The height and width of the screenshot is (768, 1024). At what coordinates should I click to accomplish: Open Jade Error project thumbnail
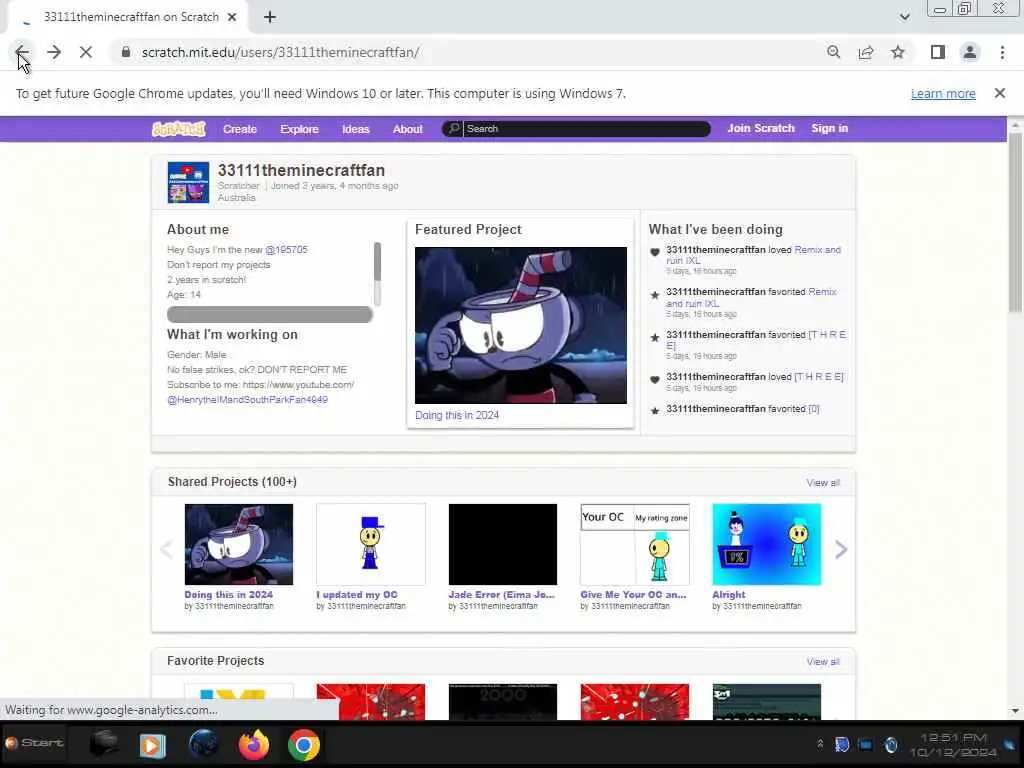502,544
